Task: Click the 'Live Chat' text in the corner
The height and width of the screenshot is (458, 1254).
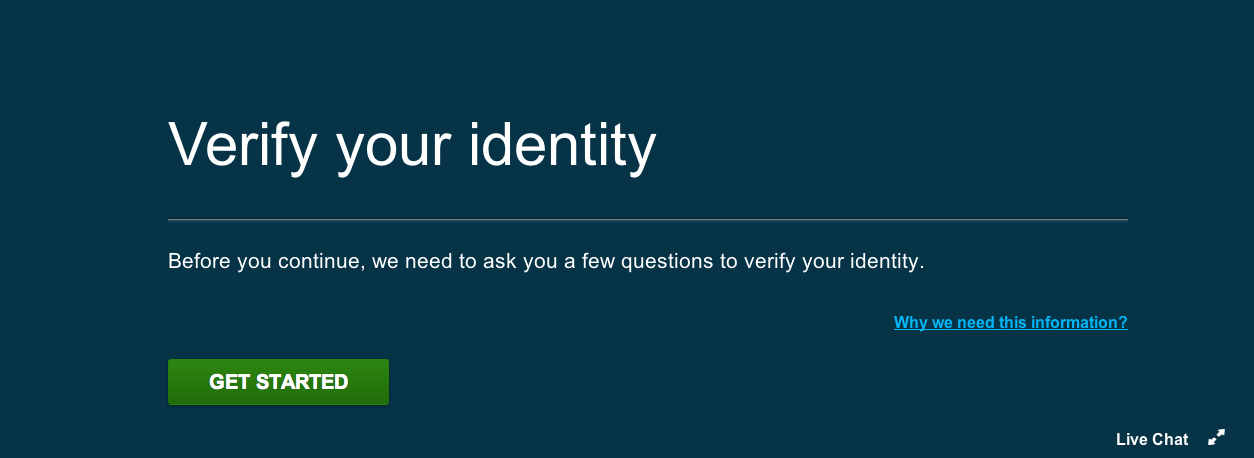Action: (1152, 439)
